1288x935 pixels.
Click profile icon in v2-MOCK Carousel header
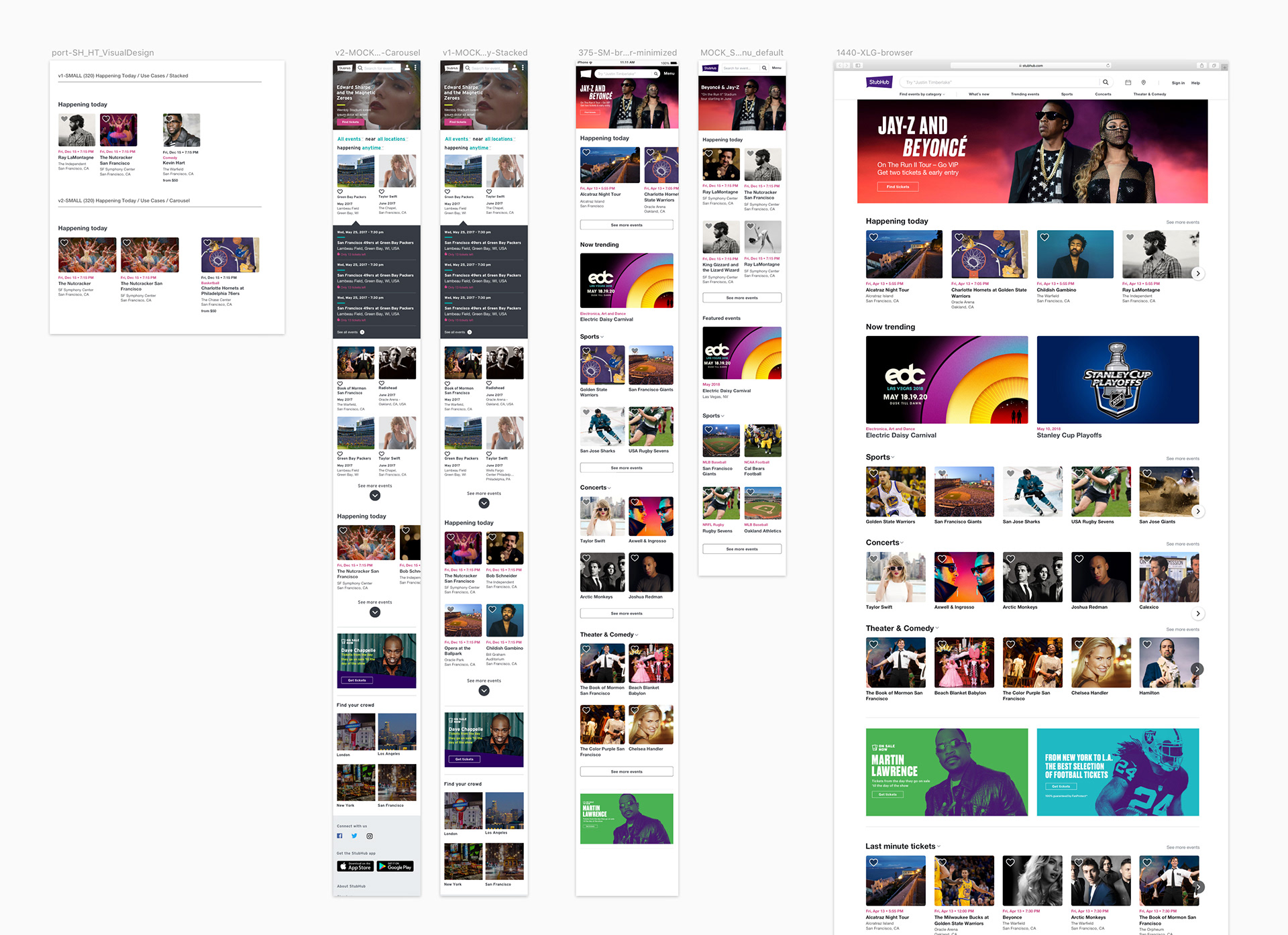(x=407, y=68)
